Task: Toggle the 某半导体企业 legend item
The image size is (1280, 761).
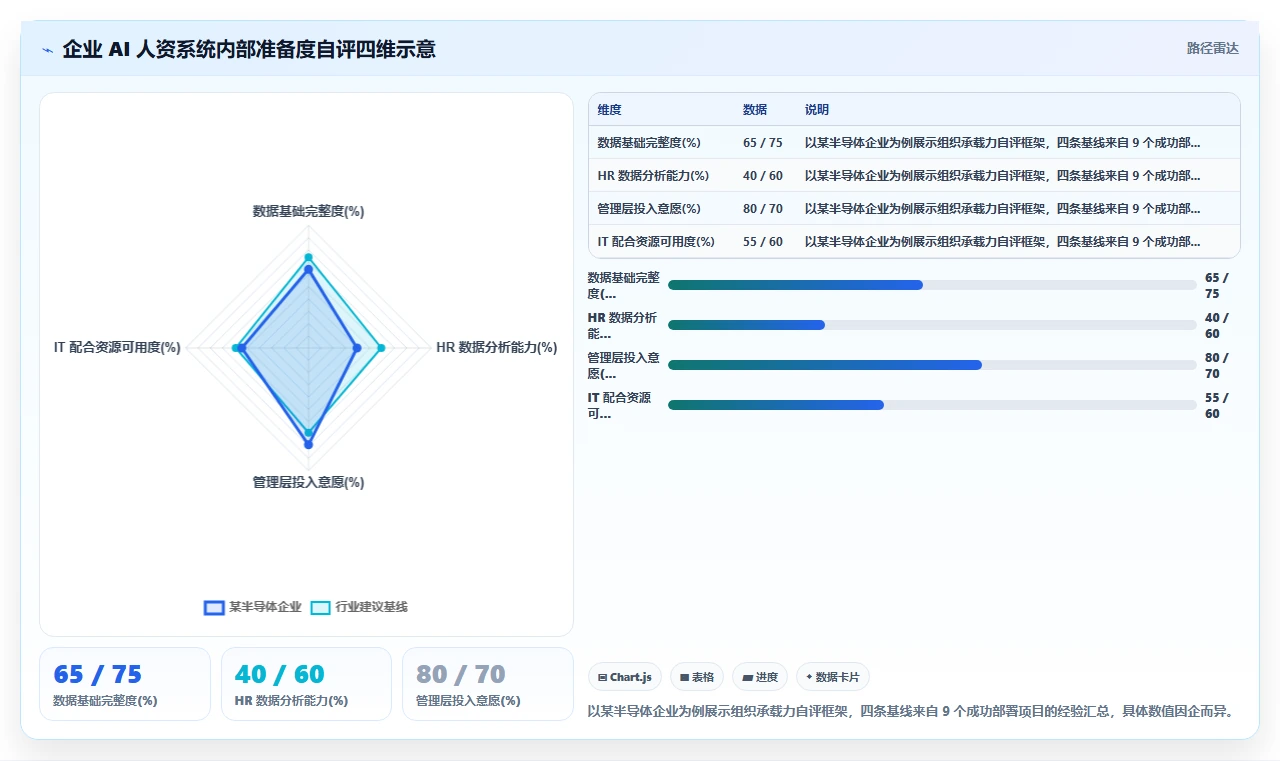Action: tap(253, 607)
